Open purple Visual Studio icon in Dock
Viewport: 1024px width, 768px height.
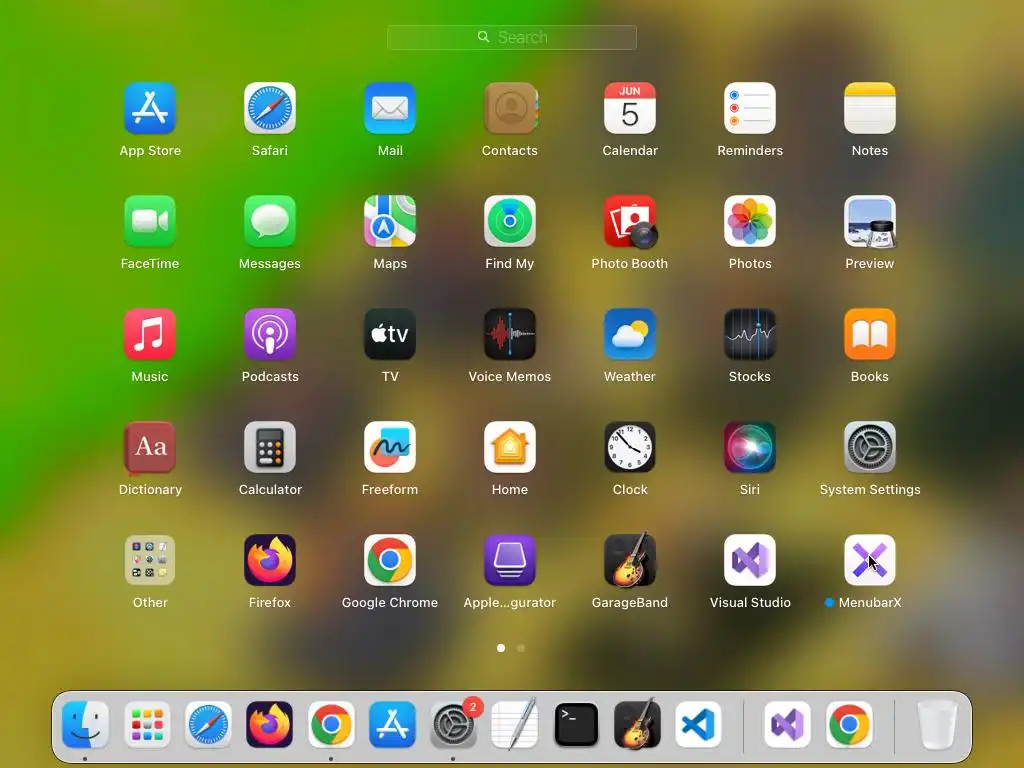[788, 724]
